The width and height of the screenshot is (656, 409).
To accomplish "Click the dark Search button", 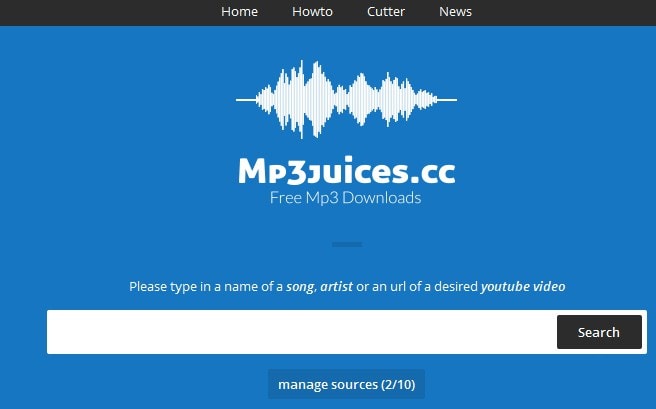I will click(599, 332).
